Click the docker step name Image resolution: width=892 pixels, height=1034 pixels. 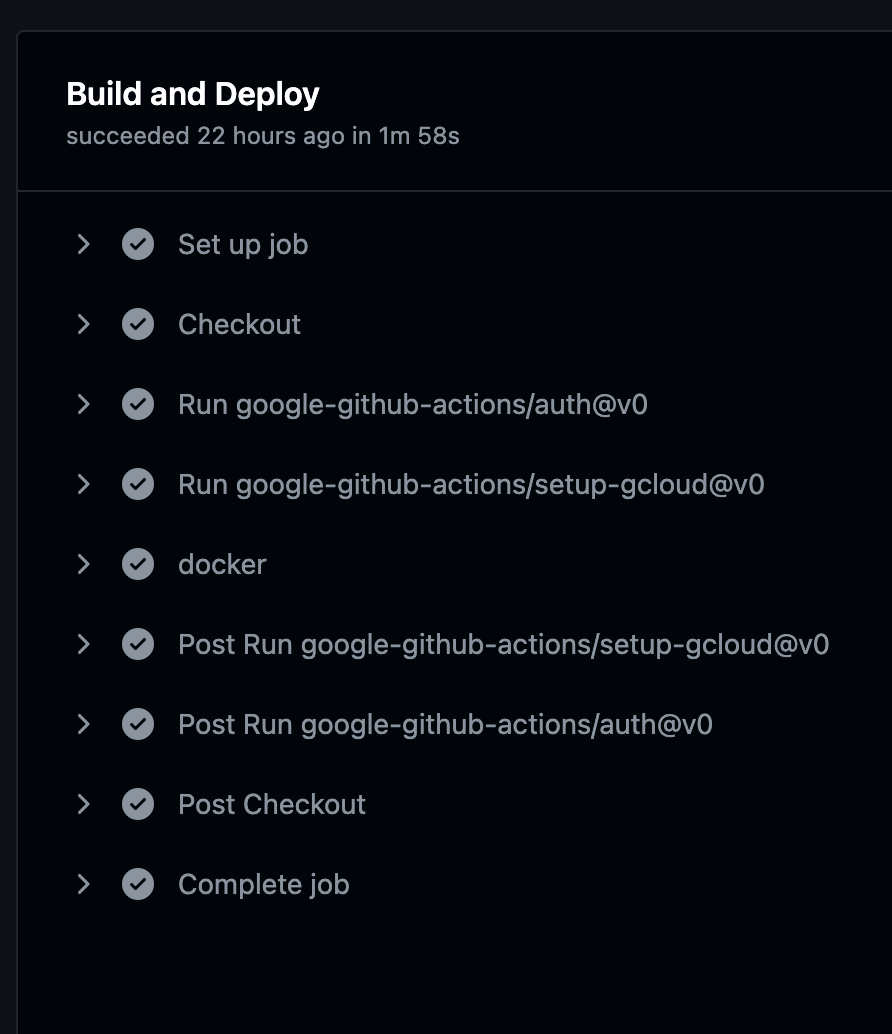[222, 564]
